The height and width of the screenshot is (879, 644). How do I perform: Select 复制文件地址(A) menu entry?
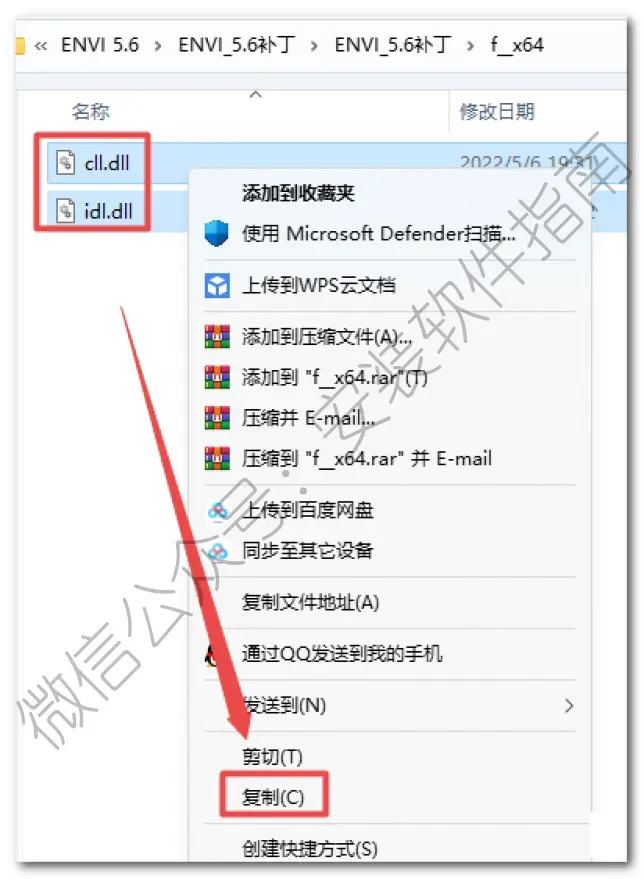pos(311,602)
